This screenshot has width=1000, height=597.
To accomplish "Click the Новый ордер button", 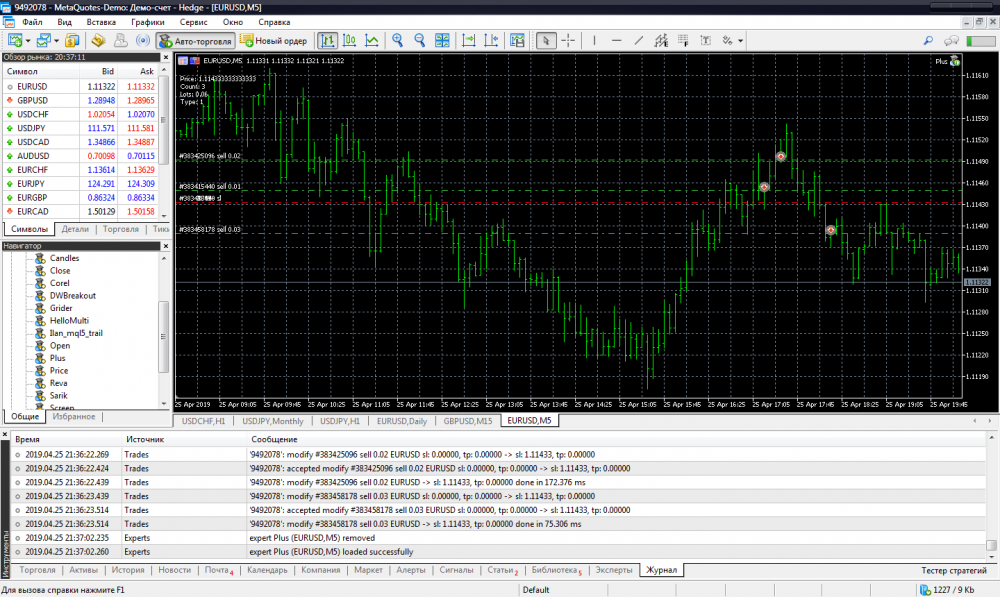I will [x=273, y=41].
